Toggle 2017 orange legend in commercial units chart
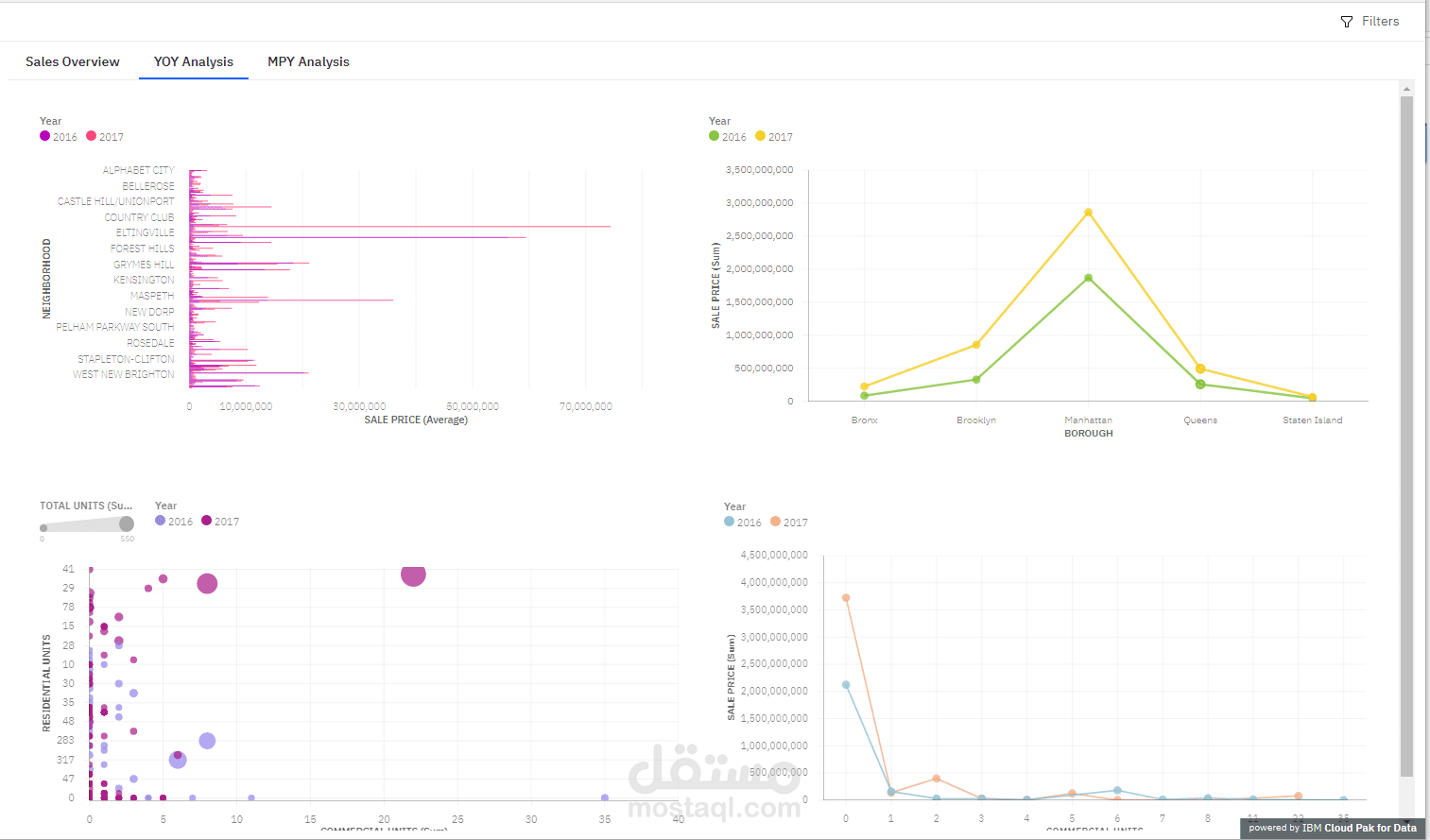Viewport: 1430px width, 840px height. point(789,522)
